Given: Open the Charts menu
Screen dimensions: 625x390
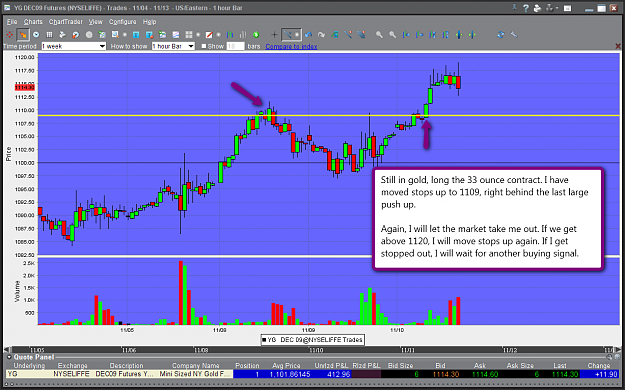Looking at the screenshot, I should [x=33, y=22].
